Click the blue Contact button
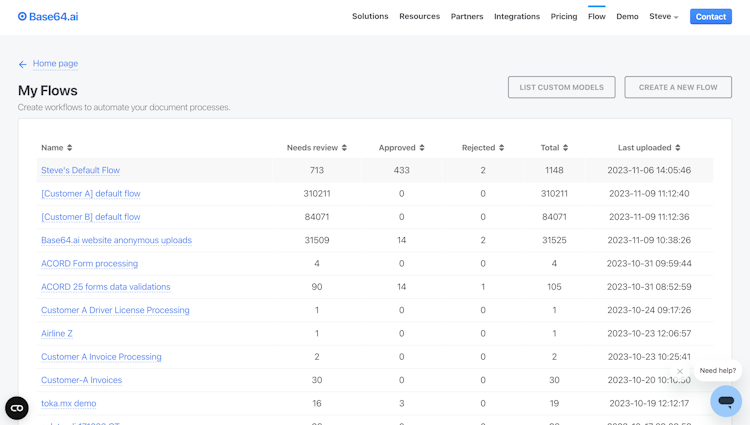750x425 pixels. [x=711, y=17]
